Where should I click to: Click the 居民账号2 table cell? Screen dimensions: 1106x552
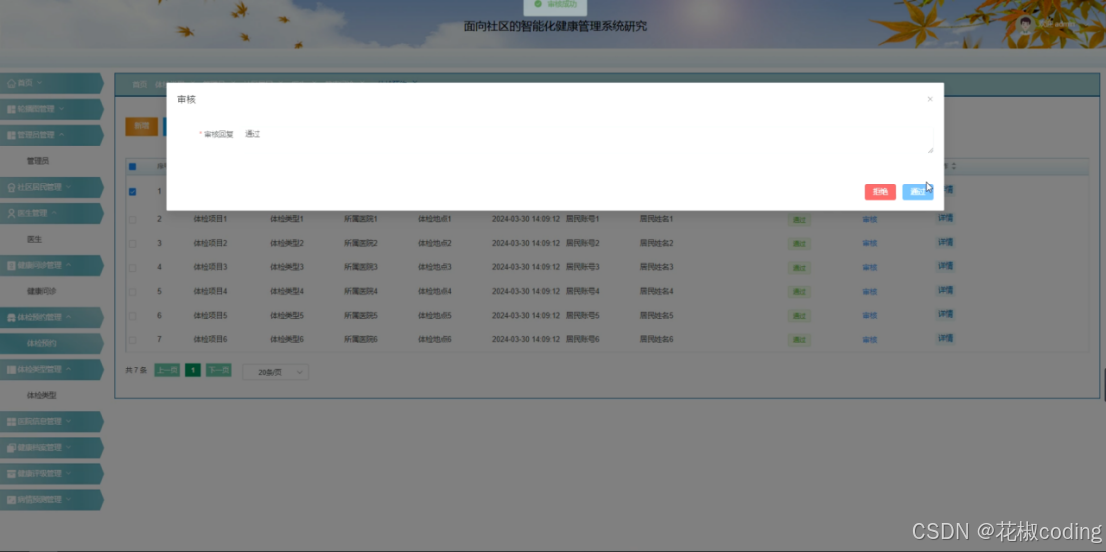click(583, 243)
